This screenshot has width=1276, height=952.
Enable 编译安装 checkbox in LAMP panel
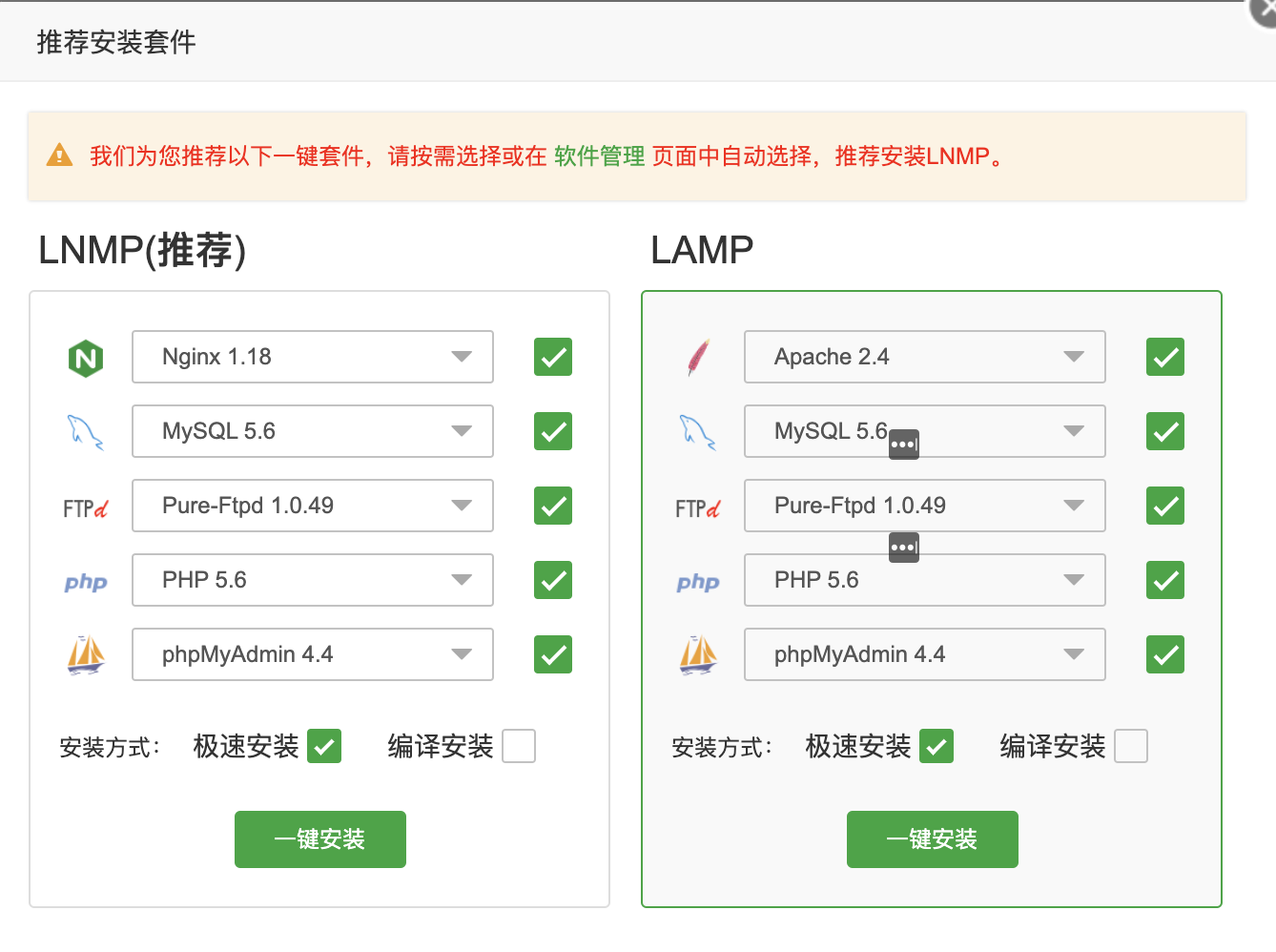coord(1131,746)
